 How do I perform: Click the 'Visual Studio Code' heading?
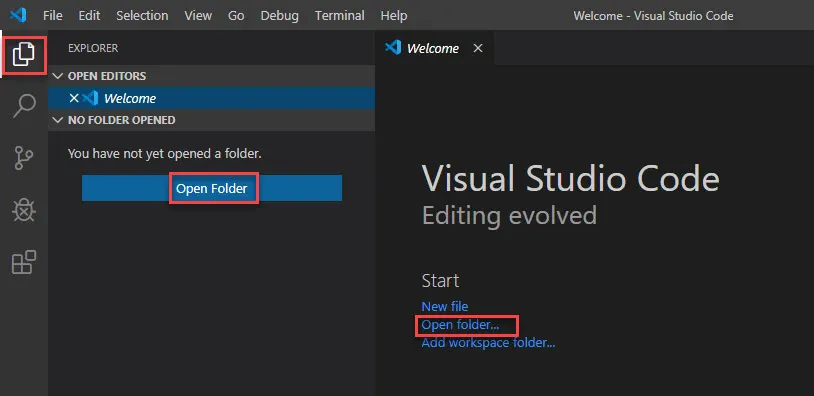click(571, 178)
